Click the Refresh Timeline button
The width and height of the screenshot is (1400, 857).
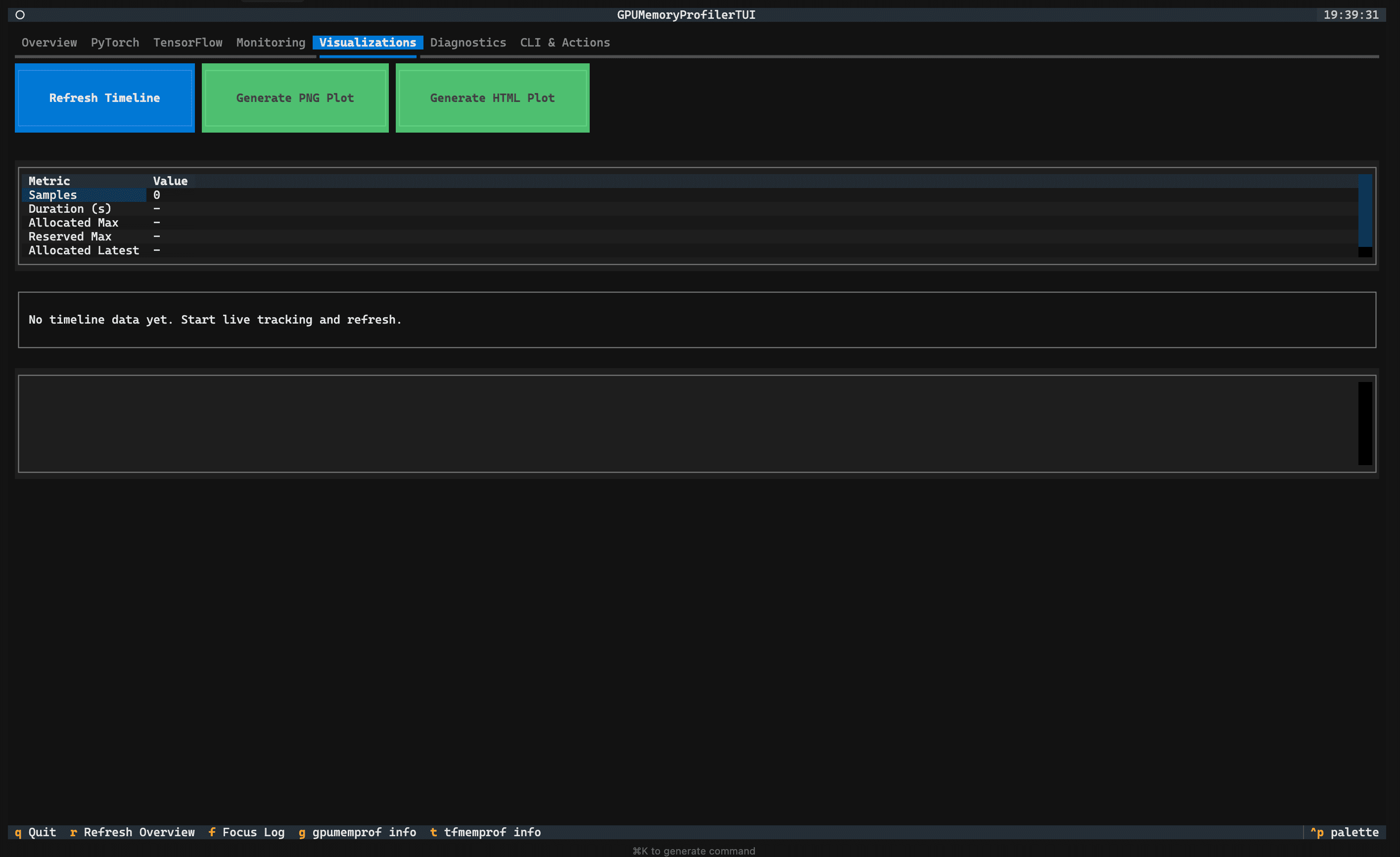tap(104, 98)
